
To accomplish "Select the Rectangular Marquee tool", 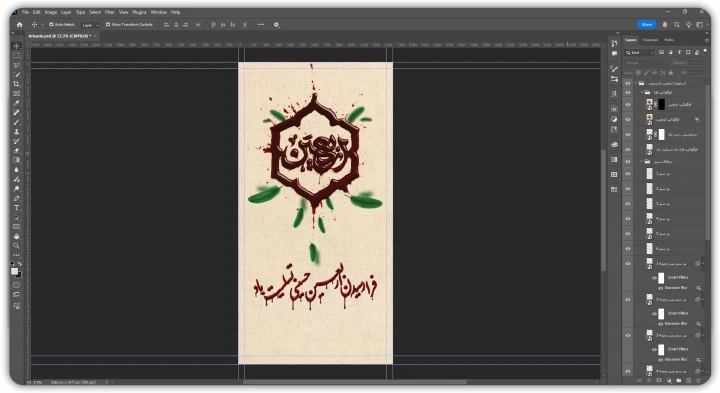I will [17, 56].
